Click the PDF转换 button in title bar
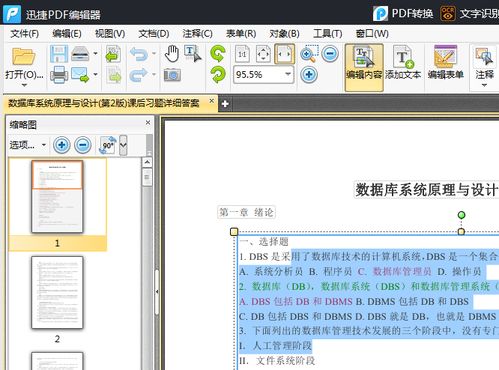This screenshot has height=370, width=499. coord(403,14)
